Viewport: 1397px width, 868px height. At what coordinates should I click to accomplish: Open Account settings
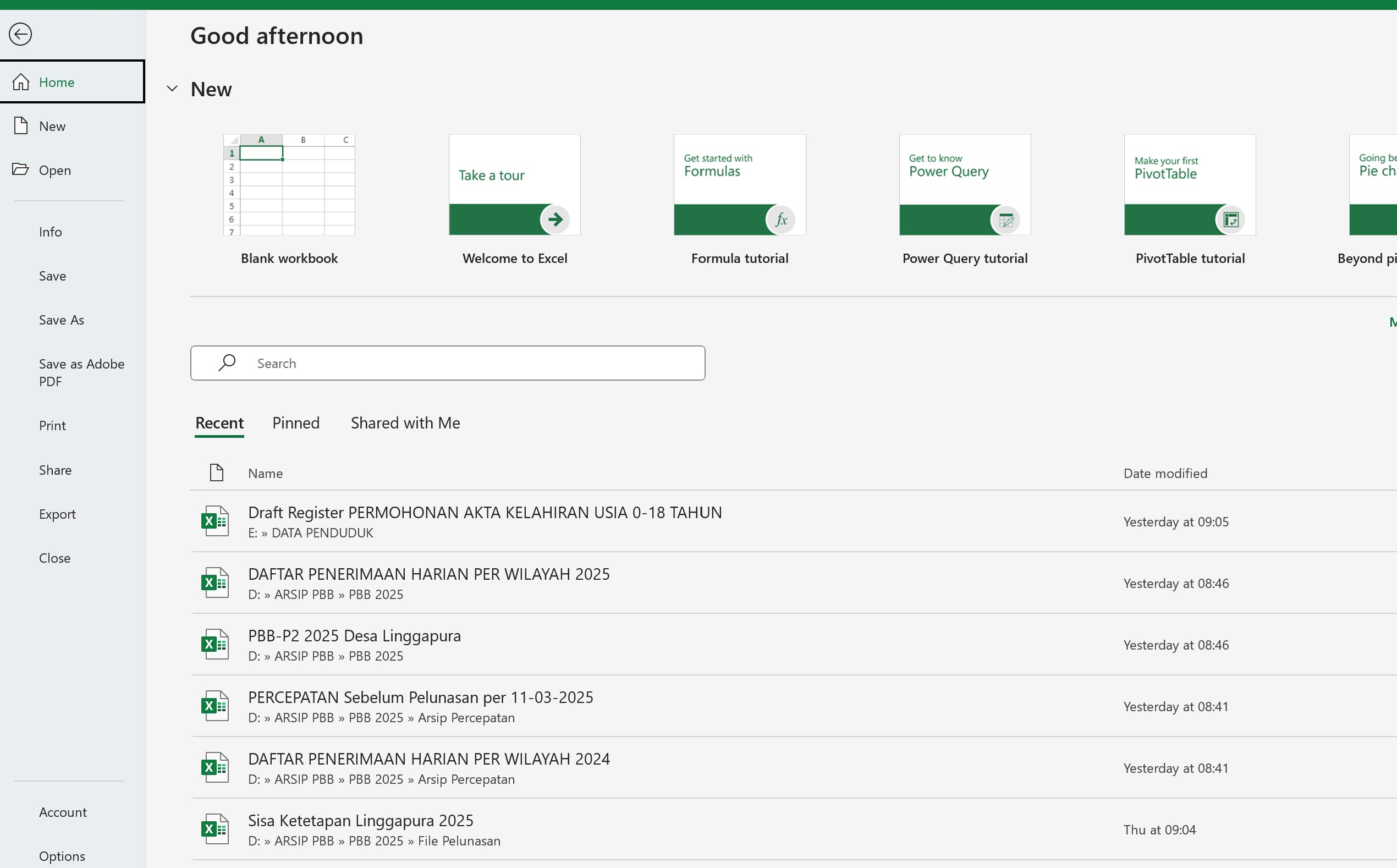(x=72, y=812)
